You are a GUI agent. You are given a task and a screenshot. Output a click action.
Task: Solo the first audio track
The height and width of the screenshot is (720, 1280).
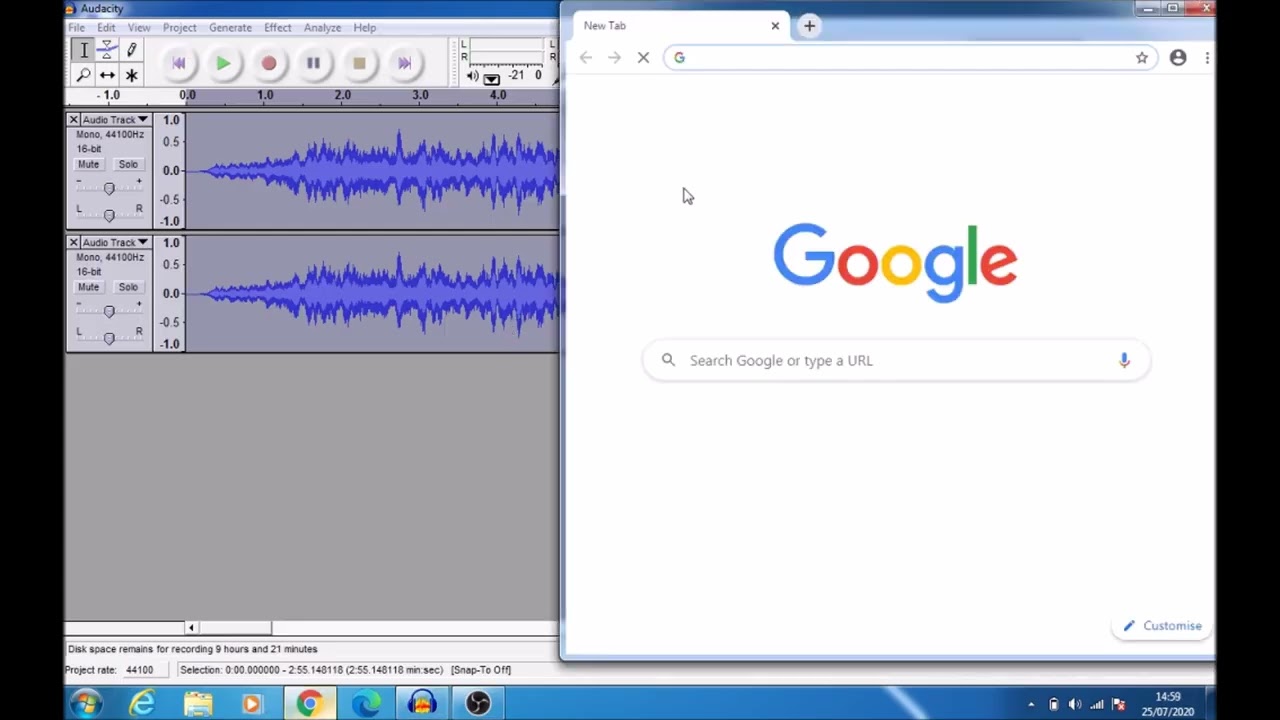tap(128, 164)
